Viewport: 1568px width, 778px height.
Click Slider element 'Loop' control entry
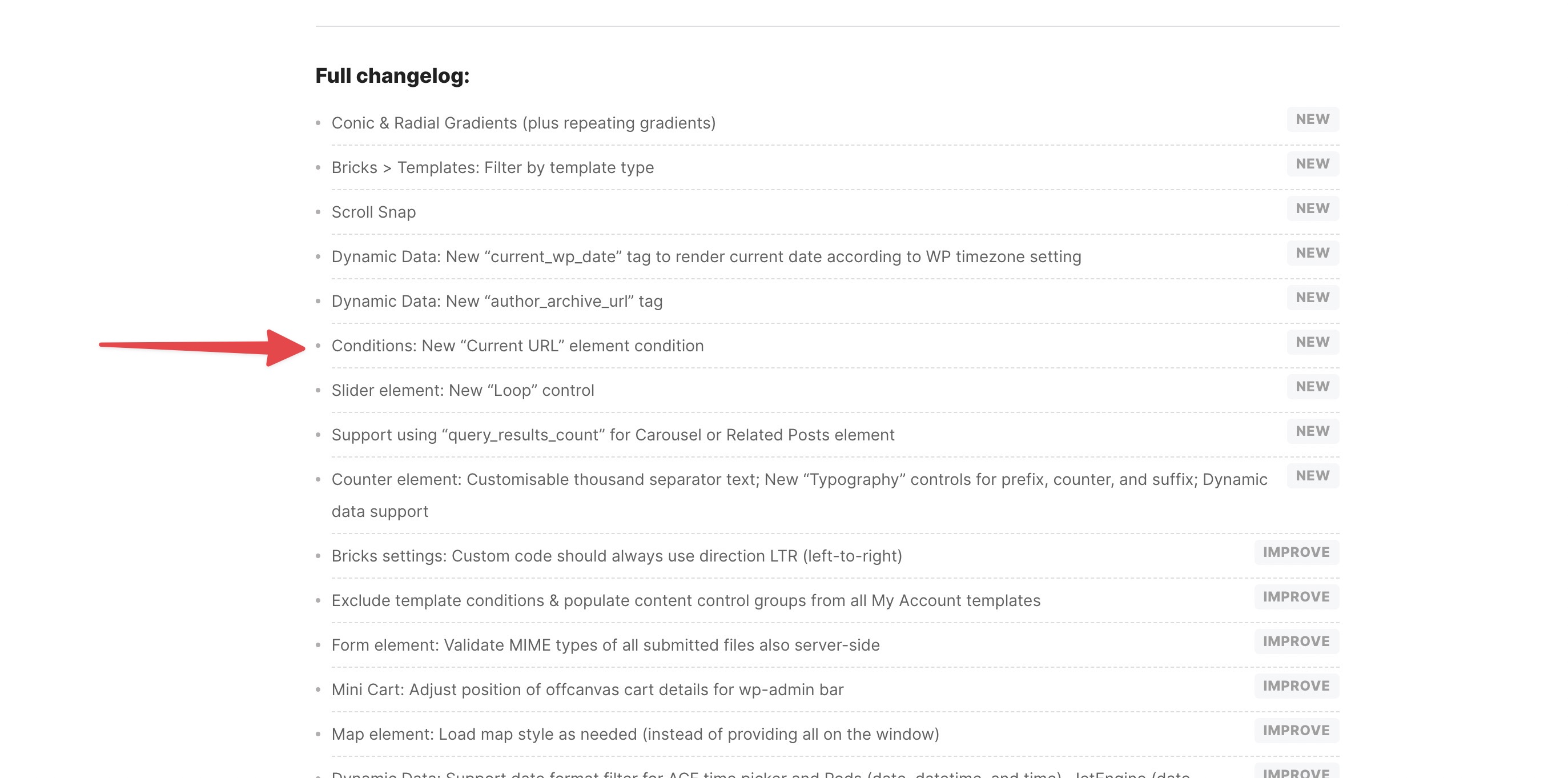463,390
